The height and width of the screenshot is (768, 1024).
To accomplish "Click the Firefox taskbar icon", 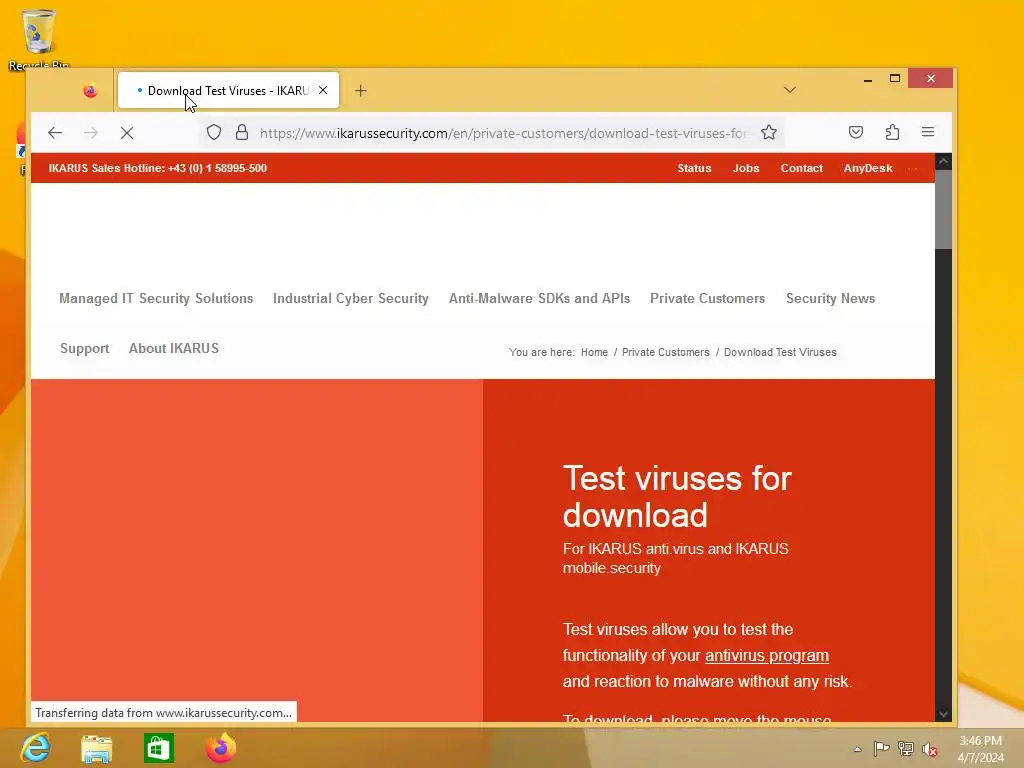I will (x=221, y=748).
